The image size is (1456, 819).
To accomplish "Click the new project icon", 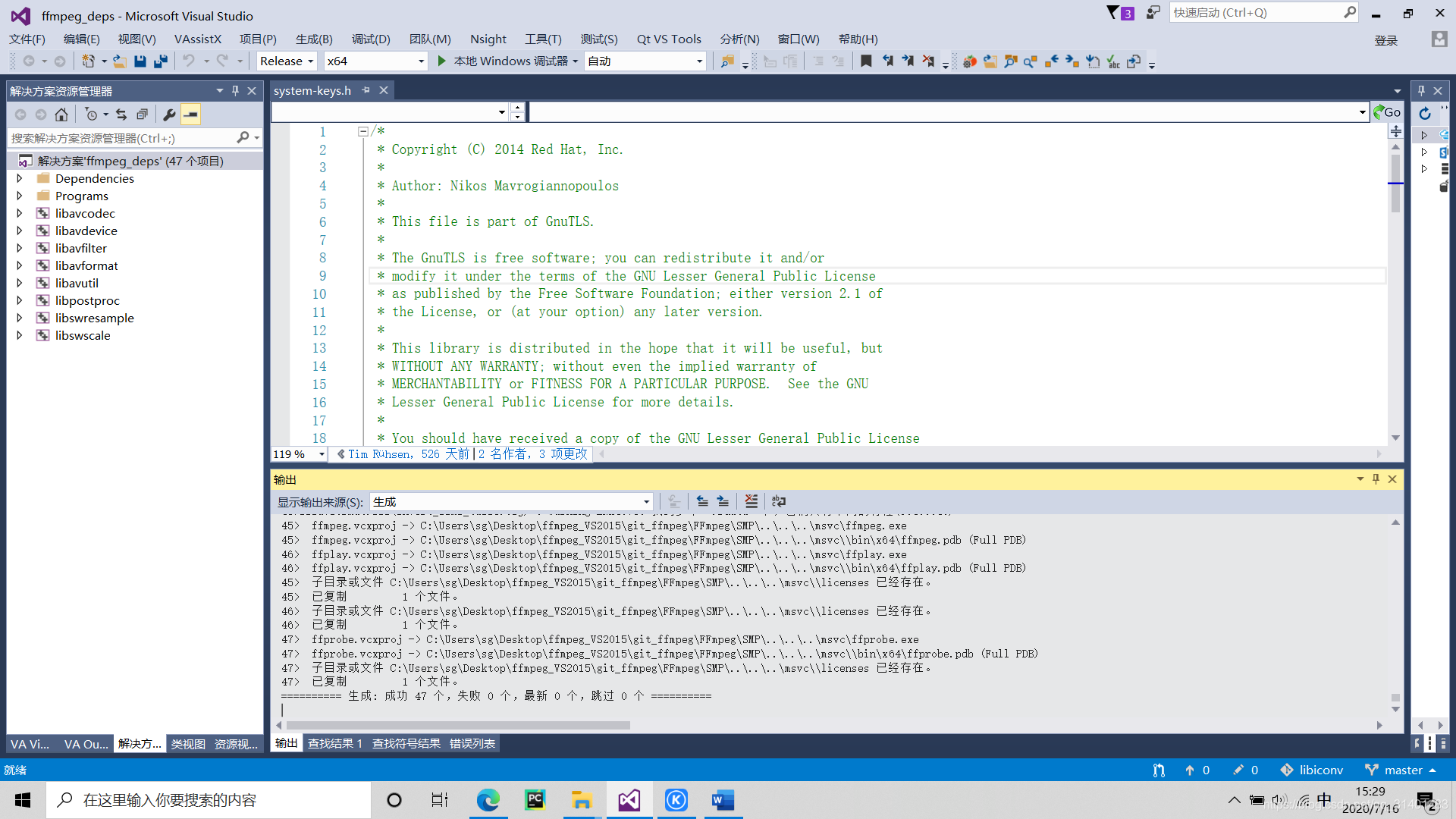I will (x=89, y=61).
